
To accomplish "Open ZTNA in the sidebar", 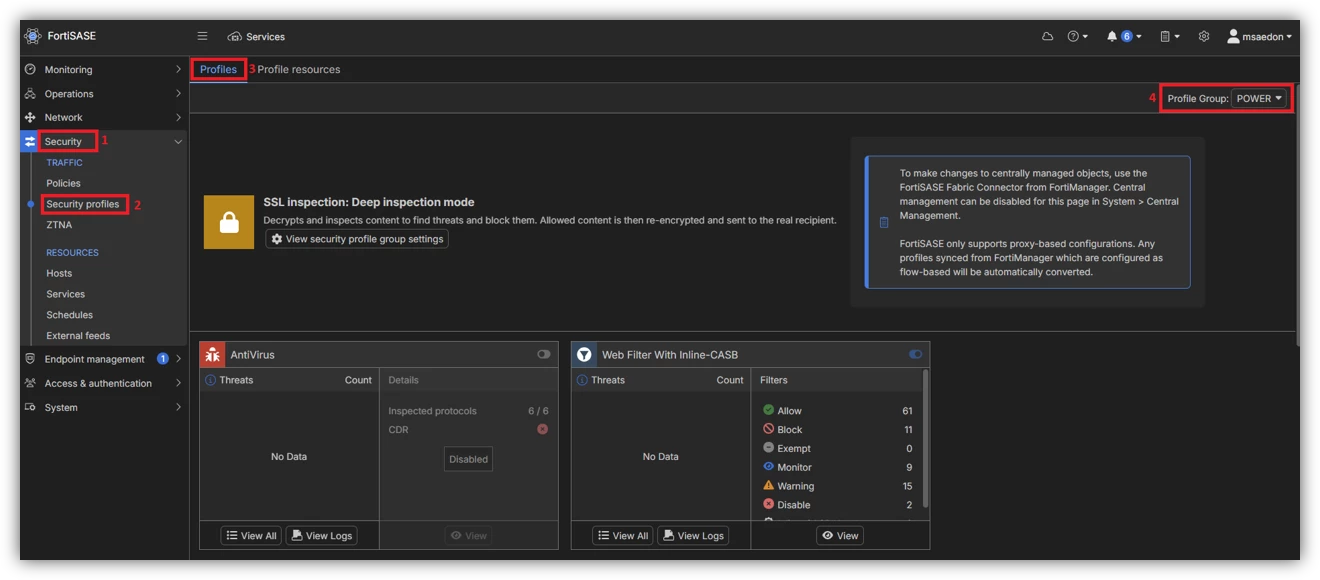I will [x=59, y=225].
